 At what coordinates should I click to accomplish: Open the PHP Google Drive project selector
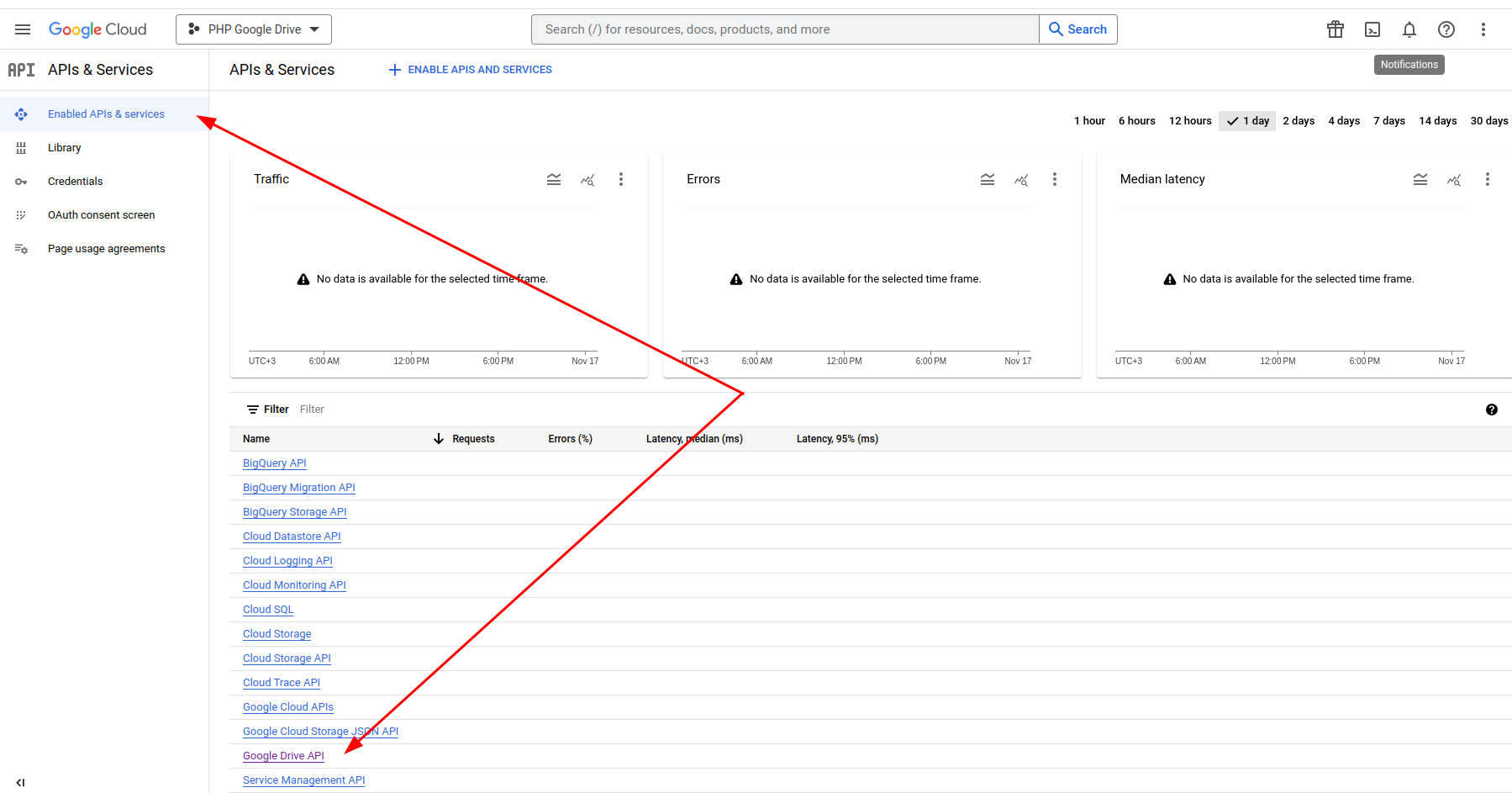pos(254,29)
